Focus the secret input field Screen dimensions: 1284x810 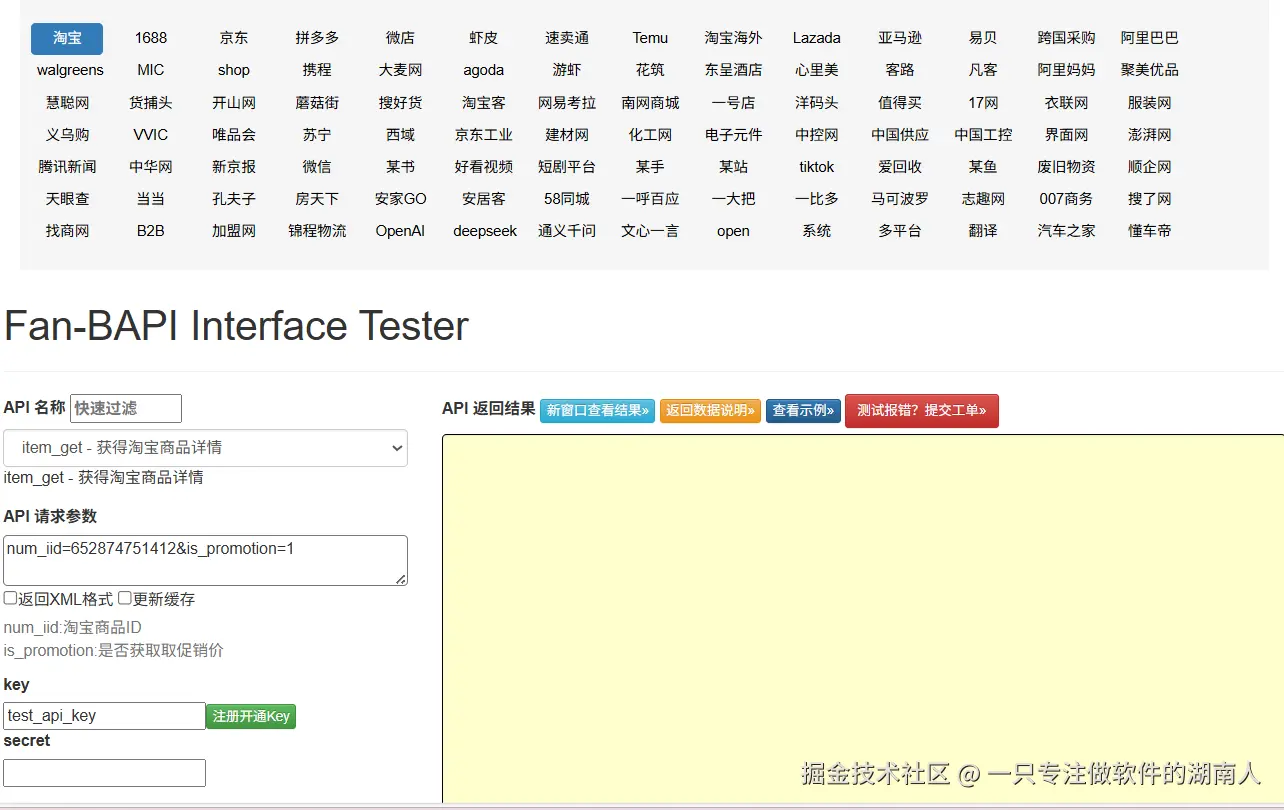pyautogui.click(x=104, y=773)
